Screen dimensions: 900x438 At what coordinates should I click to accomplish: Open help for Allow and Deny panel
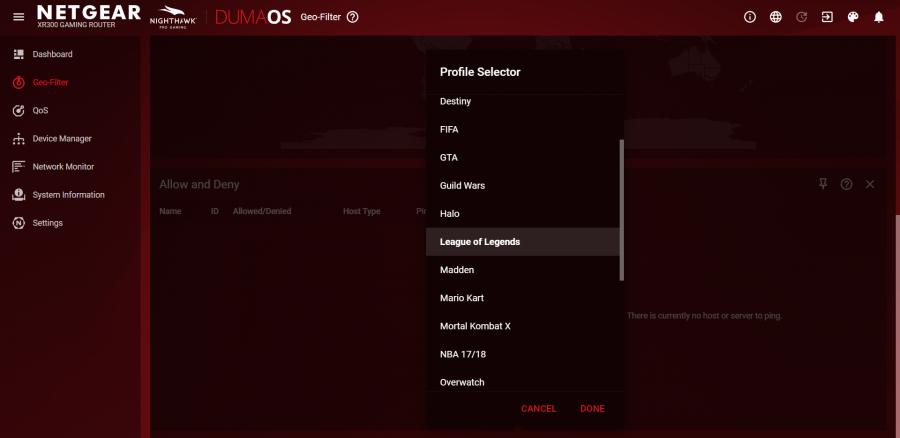(847, 184)
